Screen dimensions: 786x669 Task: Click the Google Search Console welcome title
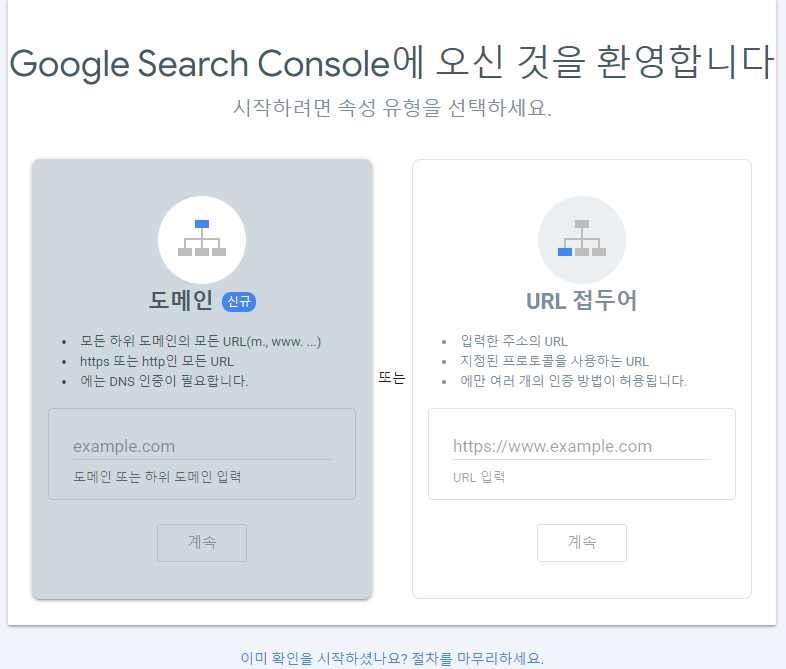coord(392,63)
